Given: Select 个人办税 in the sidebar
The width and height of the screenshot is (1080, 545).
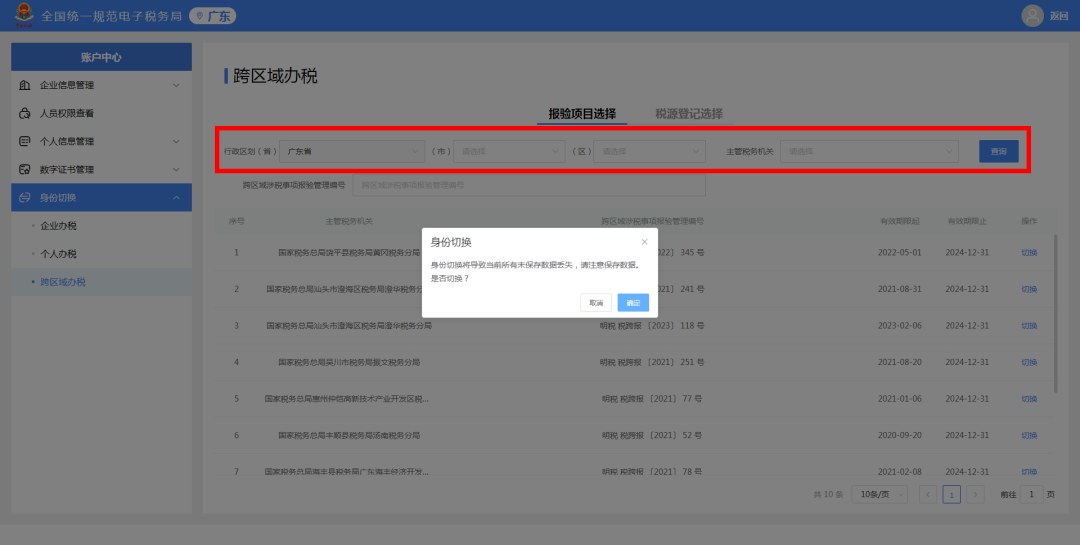Looking at the screenshot, I should point(59,254).
